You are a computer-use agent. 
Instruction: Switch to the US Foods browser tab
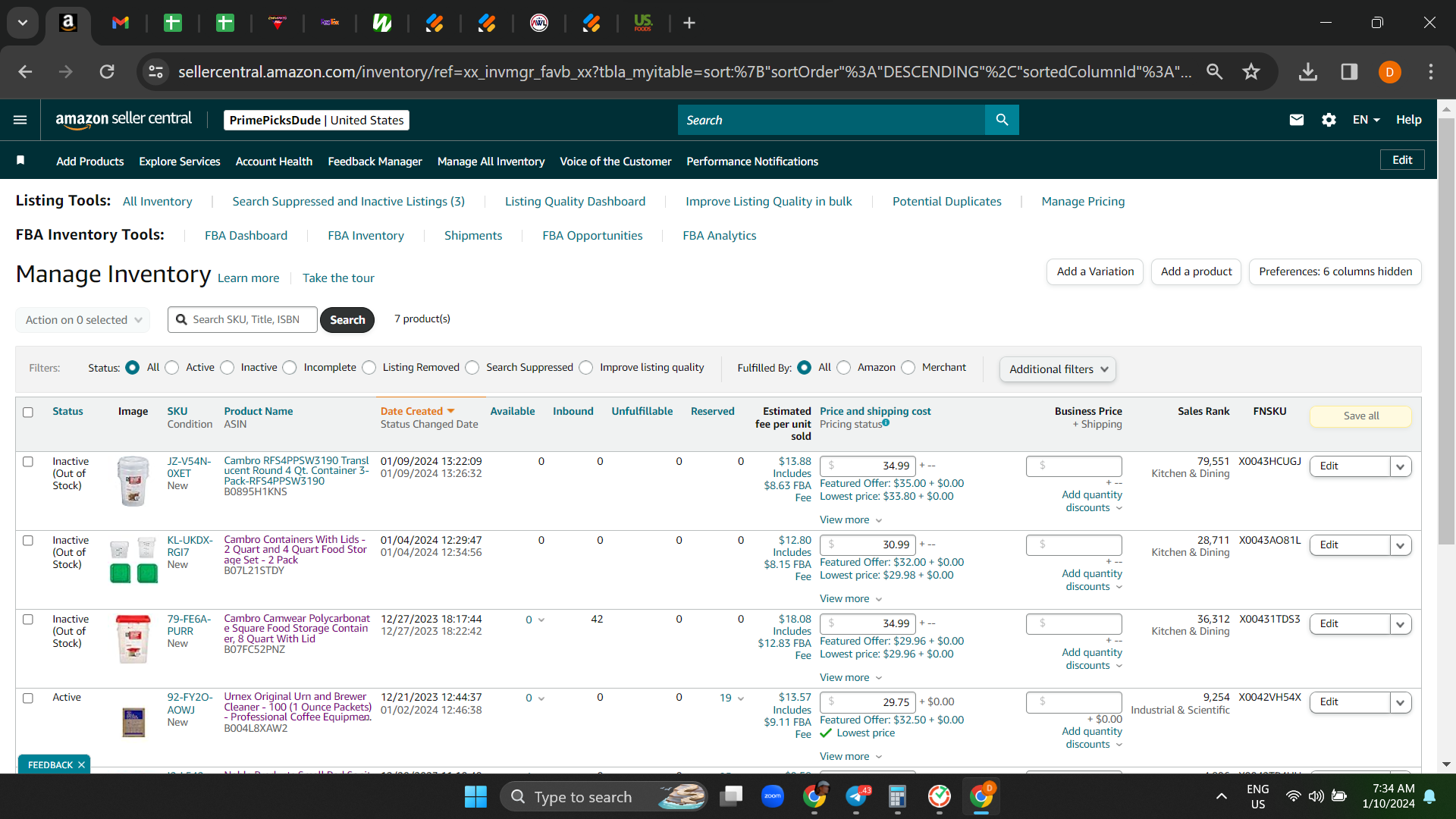[x=643, y=23]
